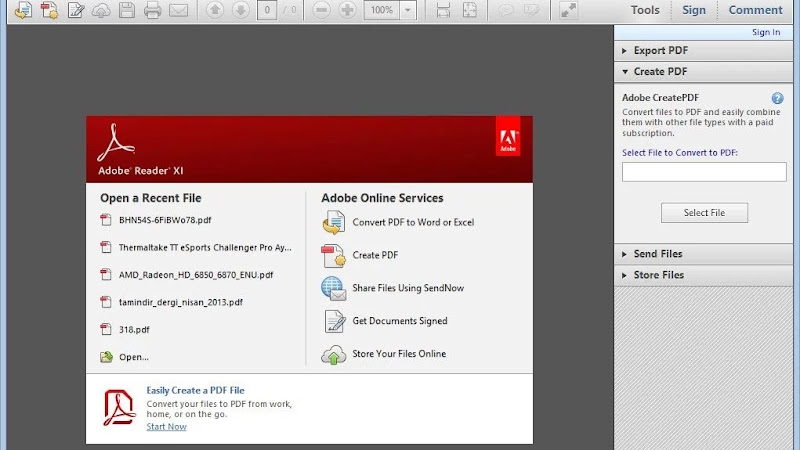Collapse the Create PDF section

coord(703,71)
